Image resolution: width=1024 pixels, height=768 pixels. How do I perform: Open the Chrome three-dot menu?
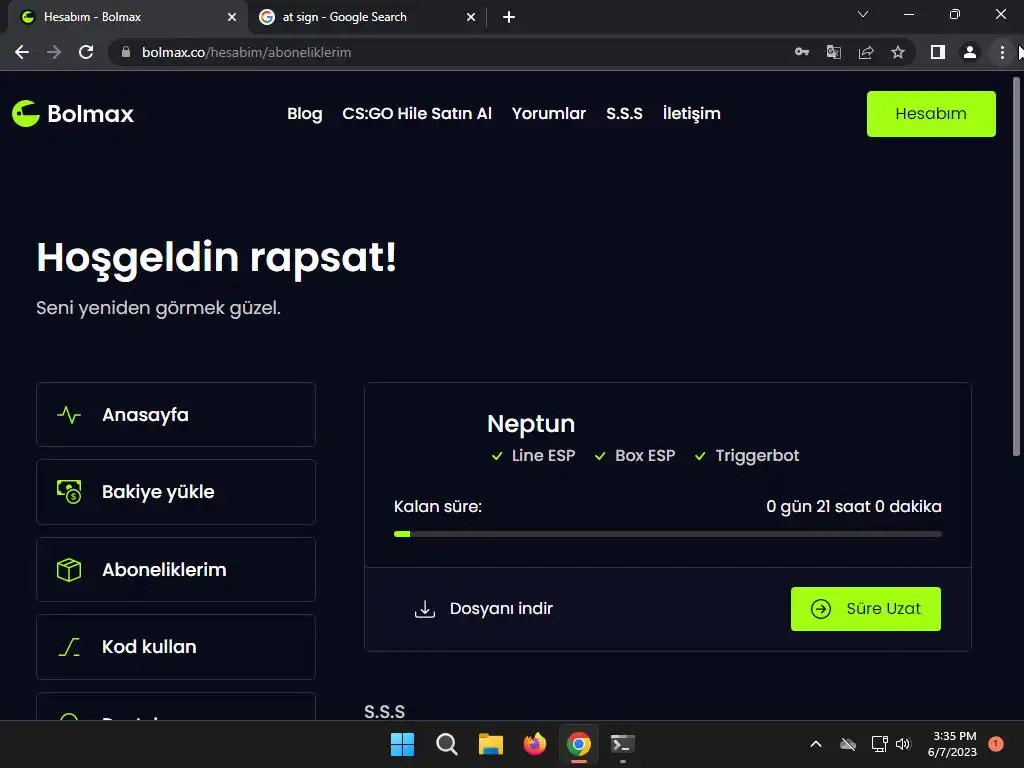click(x=1002, y=52)
